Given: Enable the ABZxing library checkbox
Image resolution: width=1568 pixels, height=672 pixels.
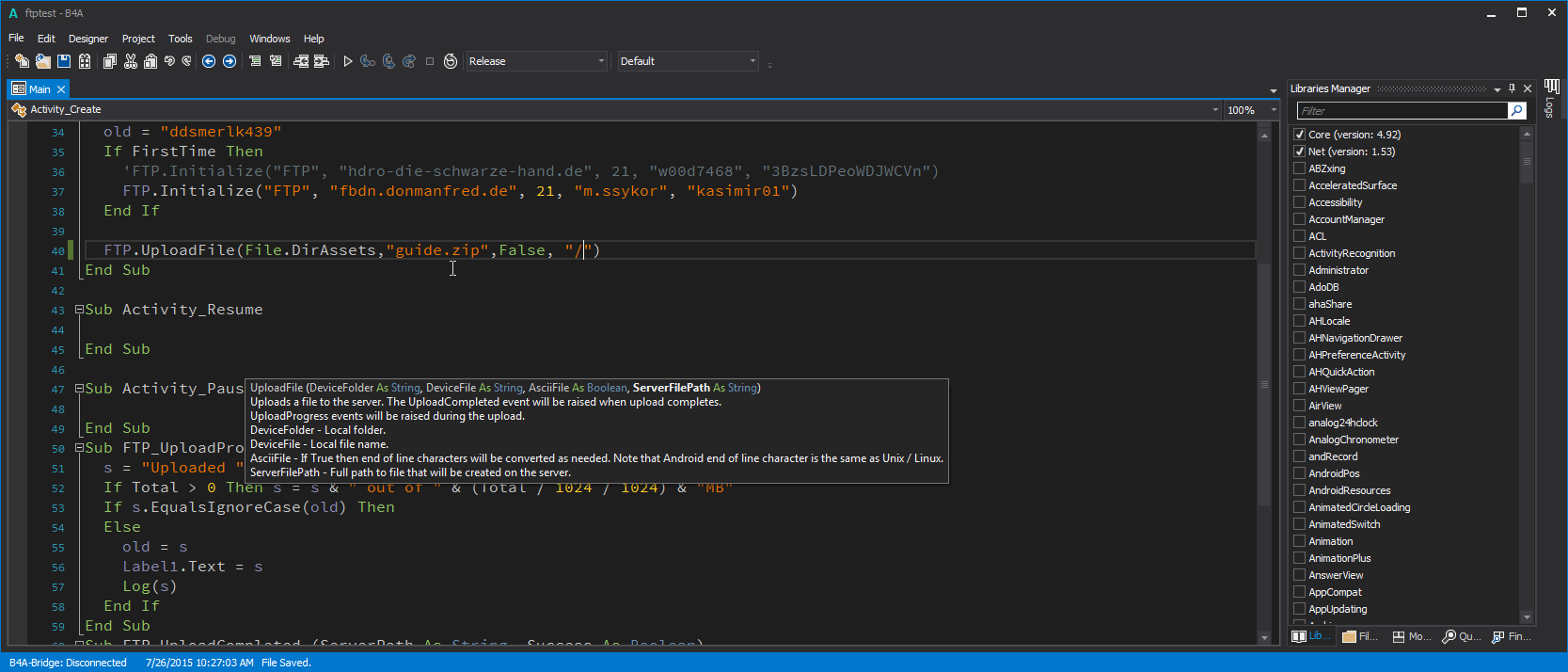Looking at the screenshot, I should click(1299, 168).
